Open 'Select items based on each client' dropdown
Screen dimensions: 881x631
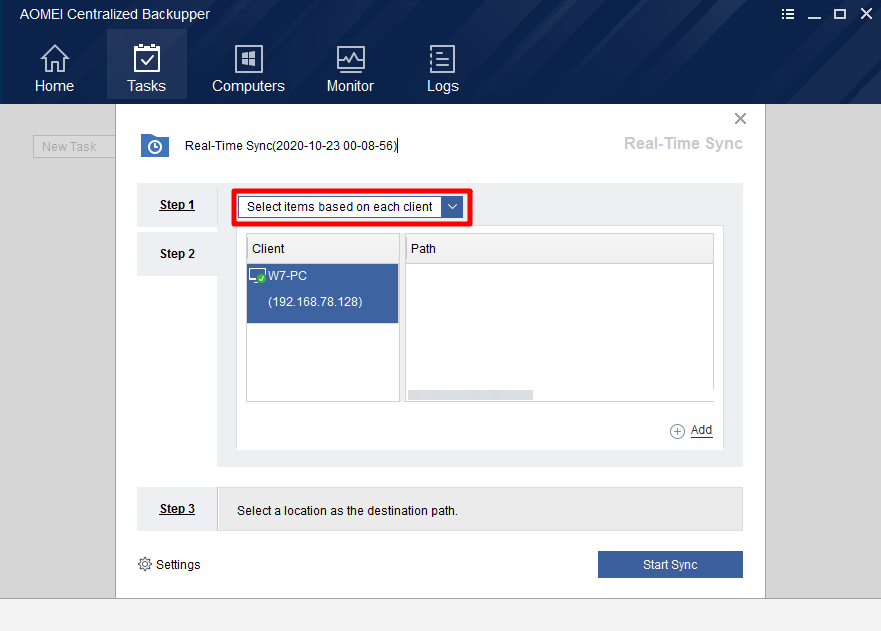tap(351, 207)
